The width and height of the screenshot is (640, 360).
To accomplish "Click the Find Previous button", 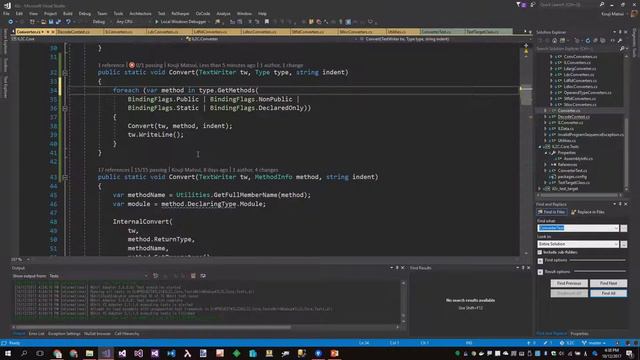I will (x=569, y=283).
